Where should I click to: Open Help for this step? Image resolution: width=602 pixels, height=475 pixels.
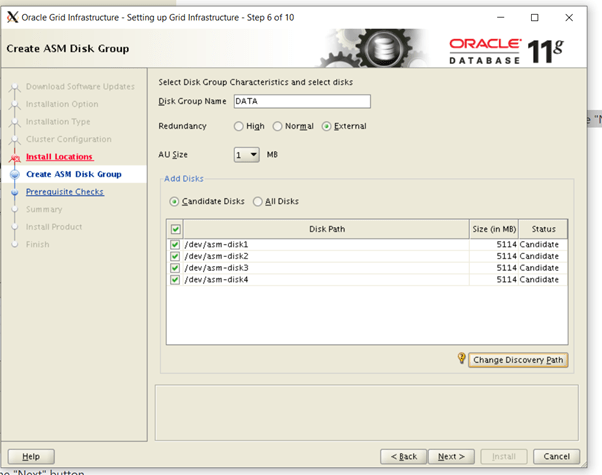pos(31,456)
